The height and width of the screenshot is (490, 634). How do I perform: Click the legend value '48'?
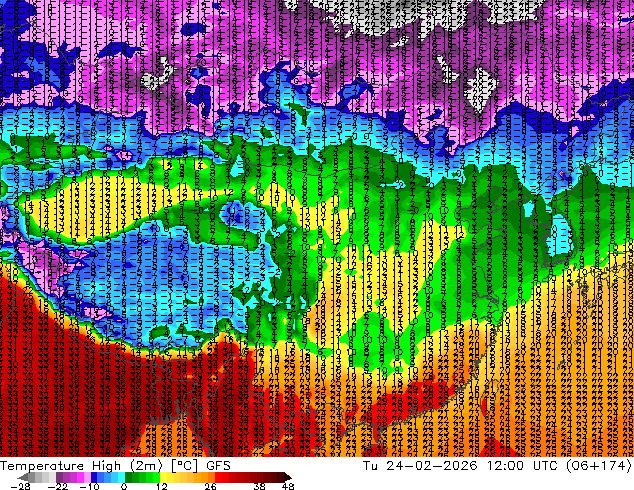click(x=288, y=486)
